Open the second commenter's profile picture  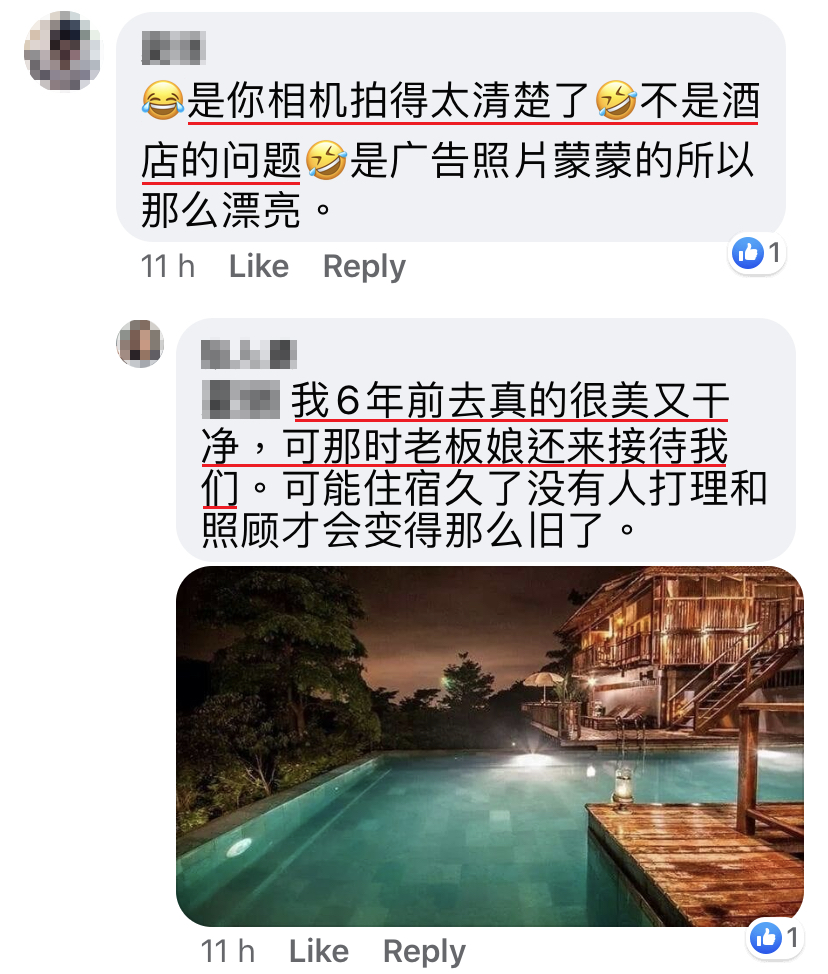click(140, 344)
